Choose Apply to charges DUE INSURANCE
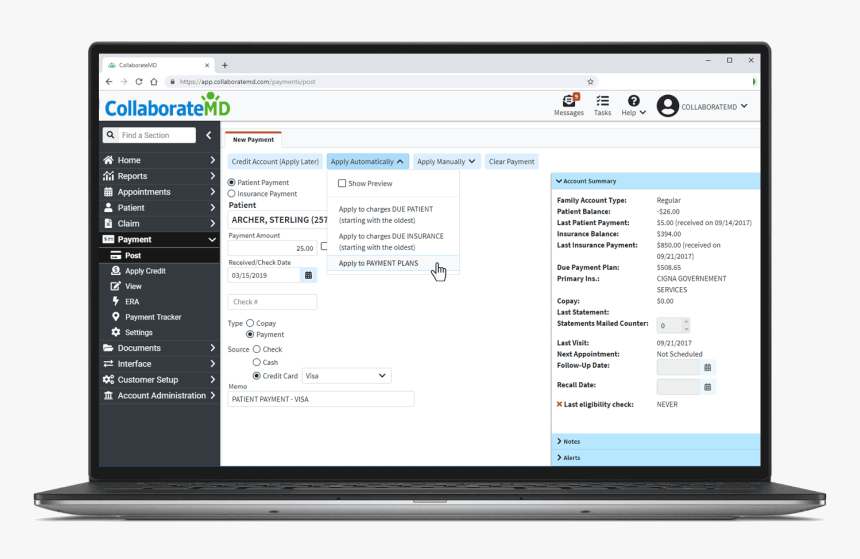 coord(393,241)
